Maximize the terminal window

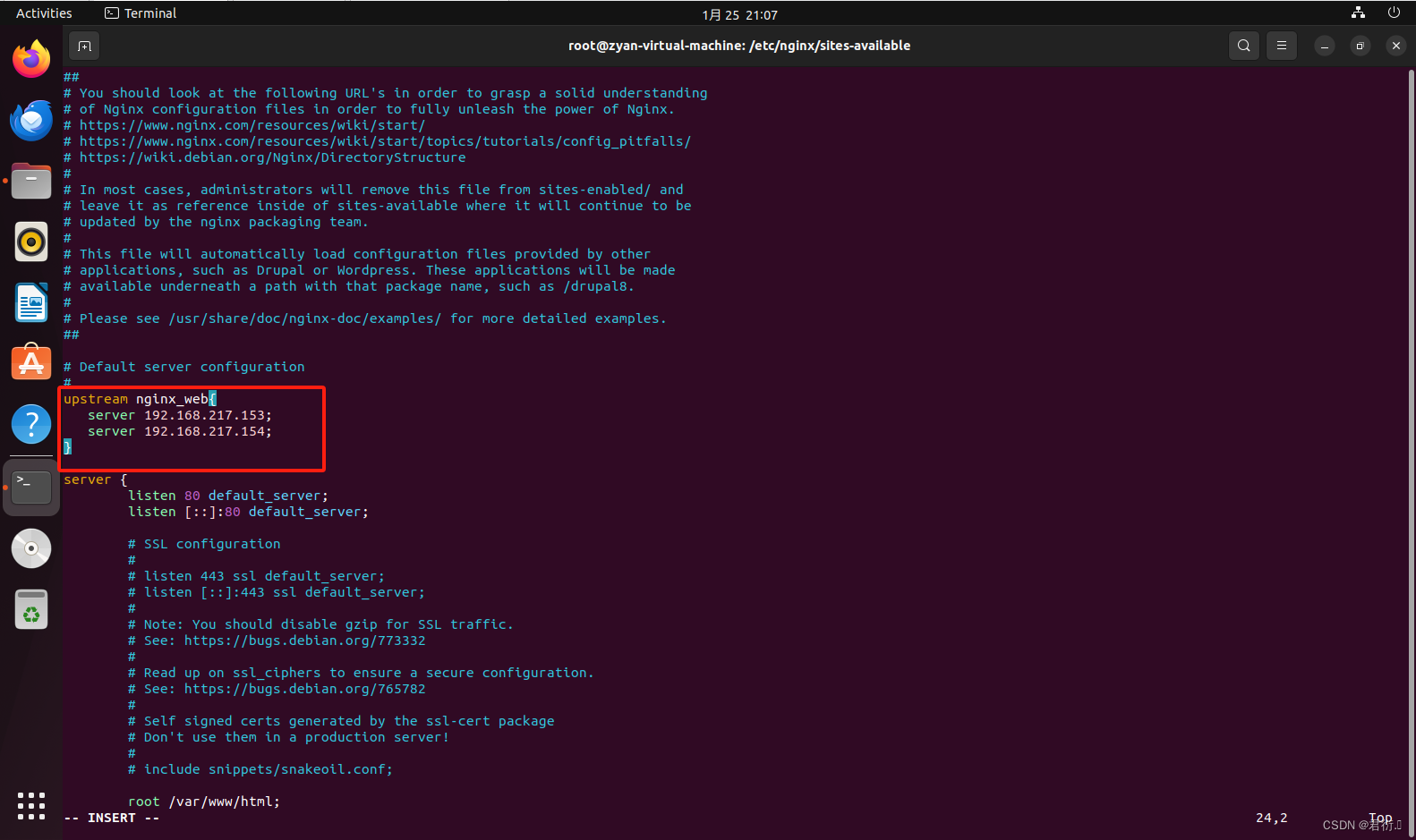coord(1360,46)
